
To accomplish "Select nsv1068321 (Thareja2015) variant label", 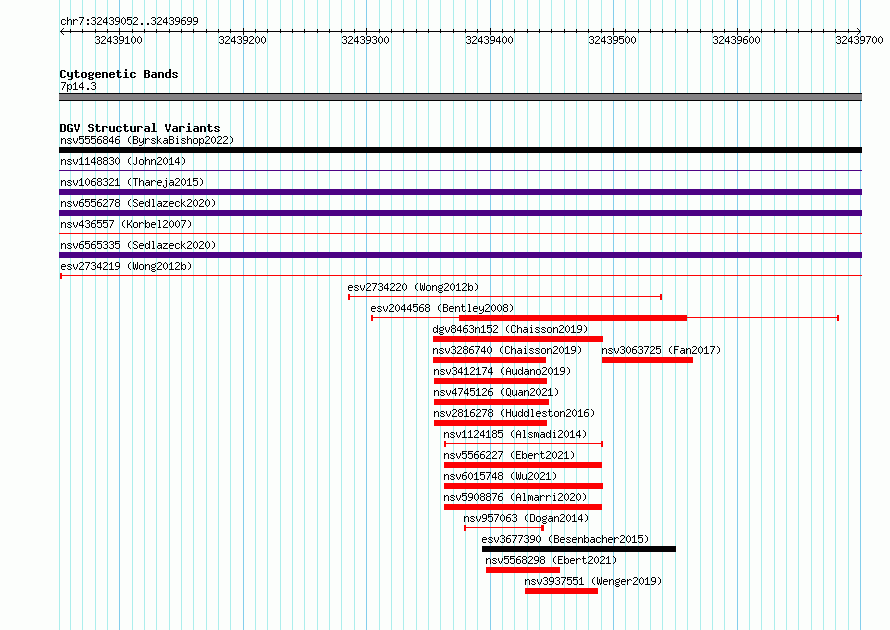I will [x=132, y=182].
